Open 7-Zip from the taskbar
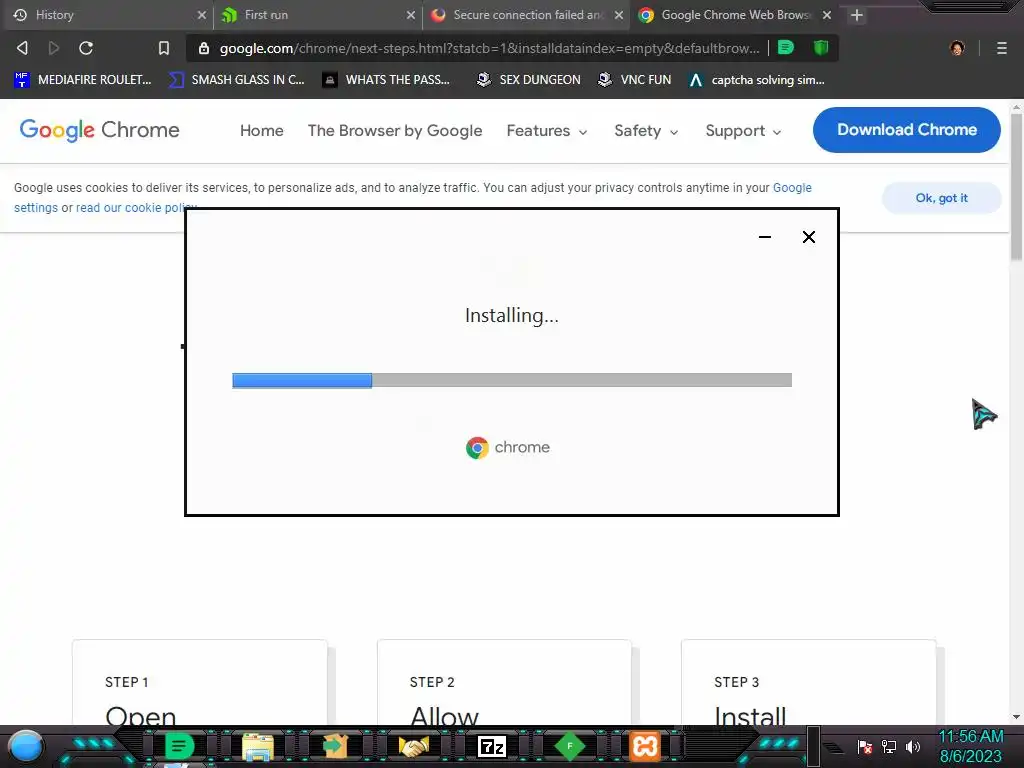The height and width of the screenshot is (768, 1024). [x=492, y=746]
